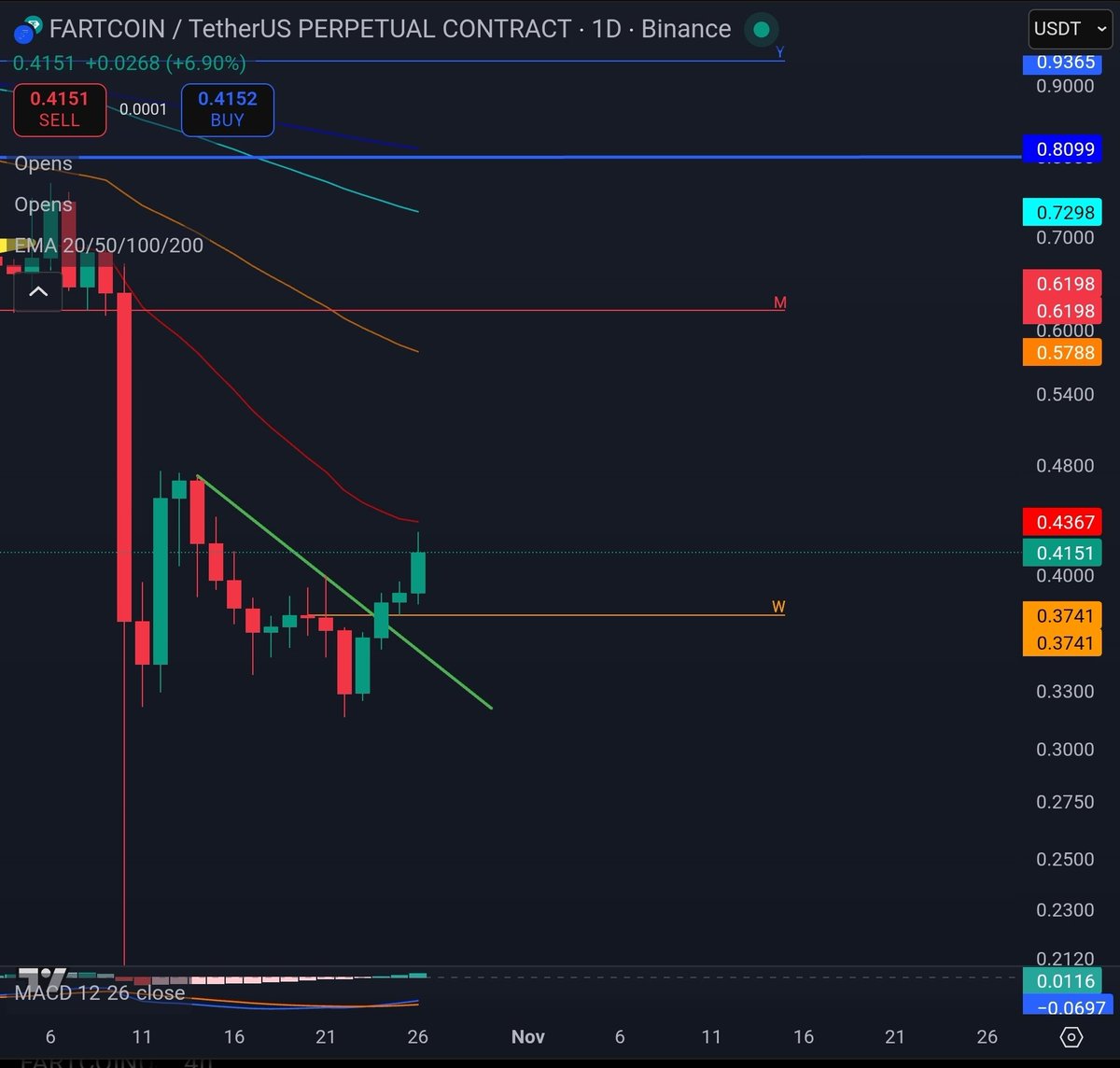Open the USDT currency dropdown
Screen dimensions: 1120x1068
coord(1070,29)
